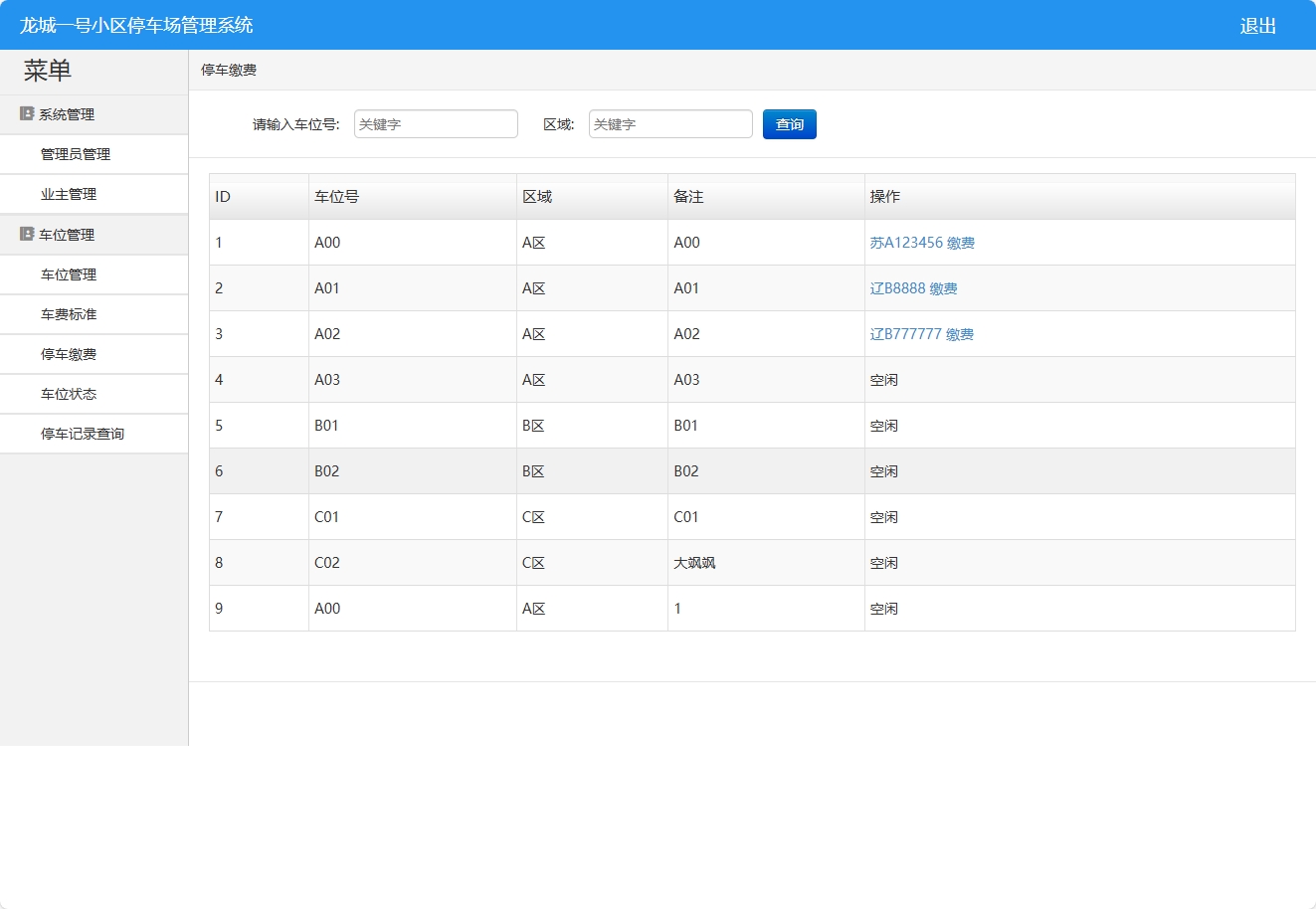Viewport: 1316px width, 909px height.
Task: Select the table row with remark 大飒飒
Action: click(694, 563)
